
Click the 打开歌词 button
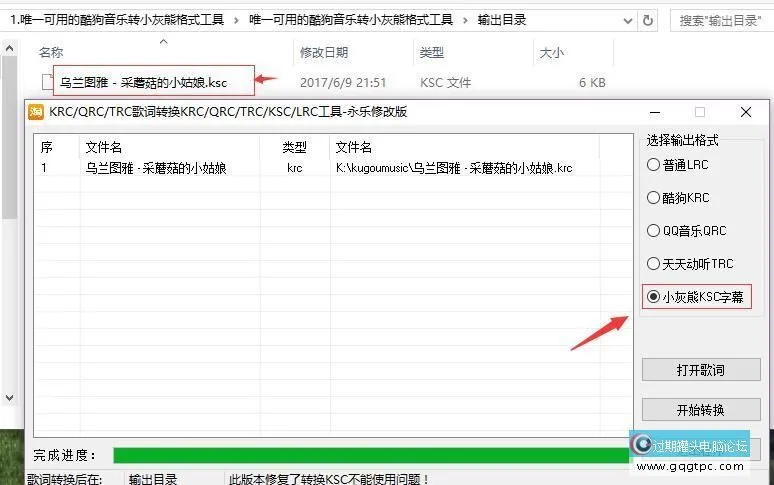click(701, 370)
